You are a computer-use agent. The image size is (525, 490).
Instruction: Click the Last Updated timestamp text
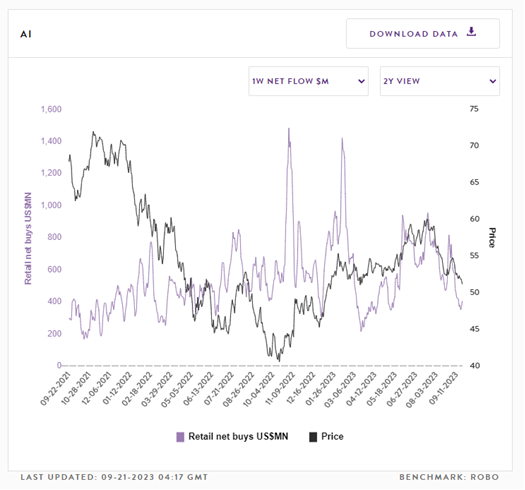114,477
